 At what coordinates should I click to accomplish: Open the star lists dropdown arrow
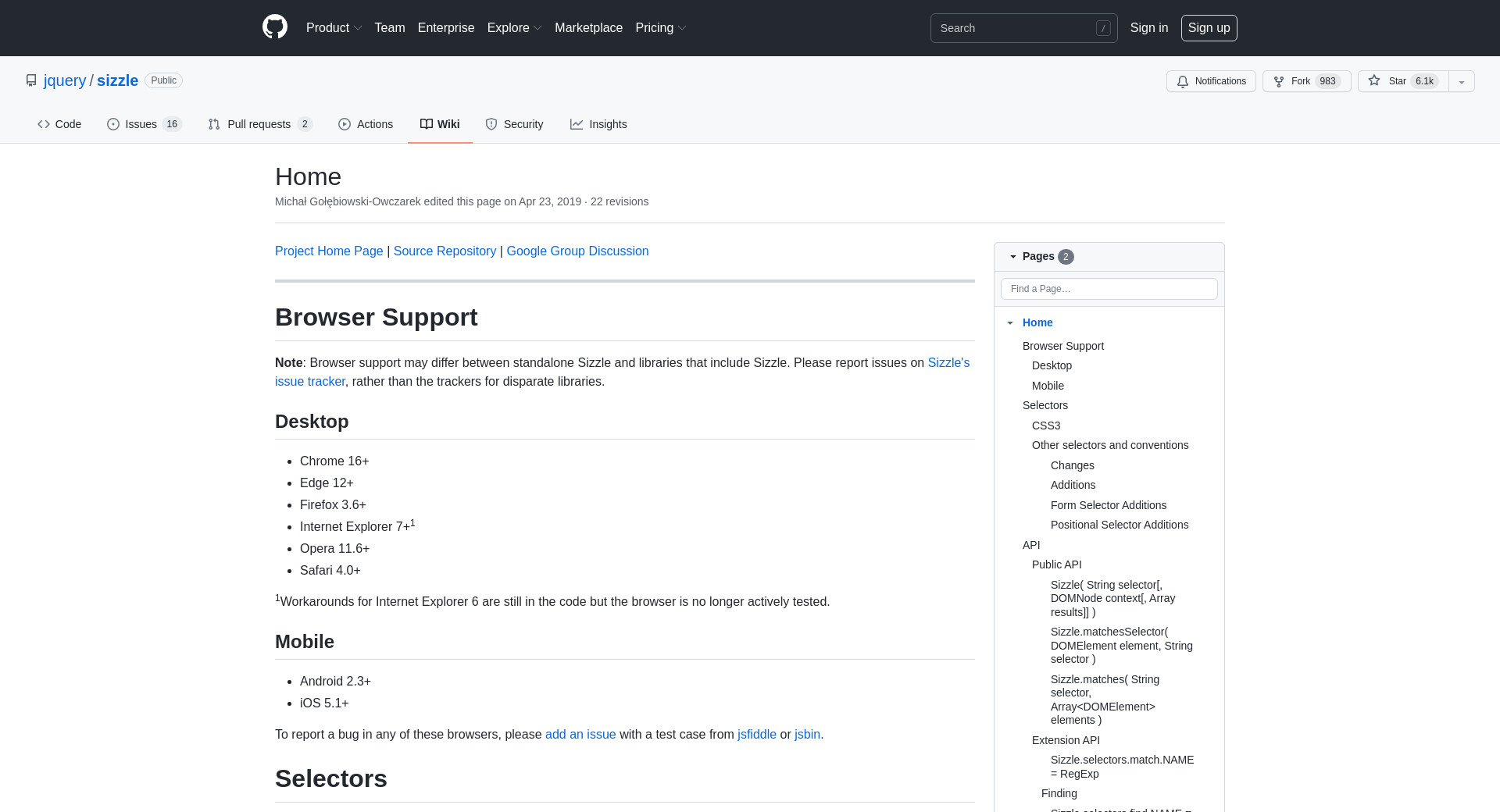(1462, 81)
